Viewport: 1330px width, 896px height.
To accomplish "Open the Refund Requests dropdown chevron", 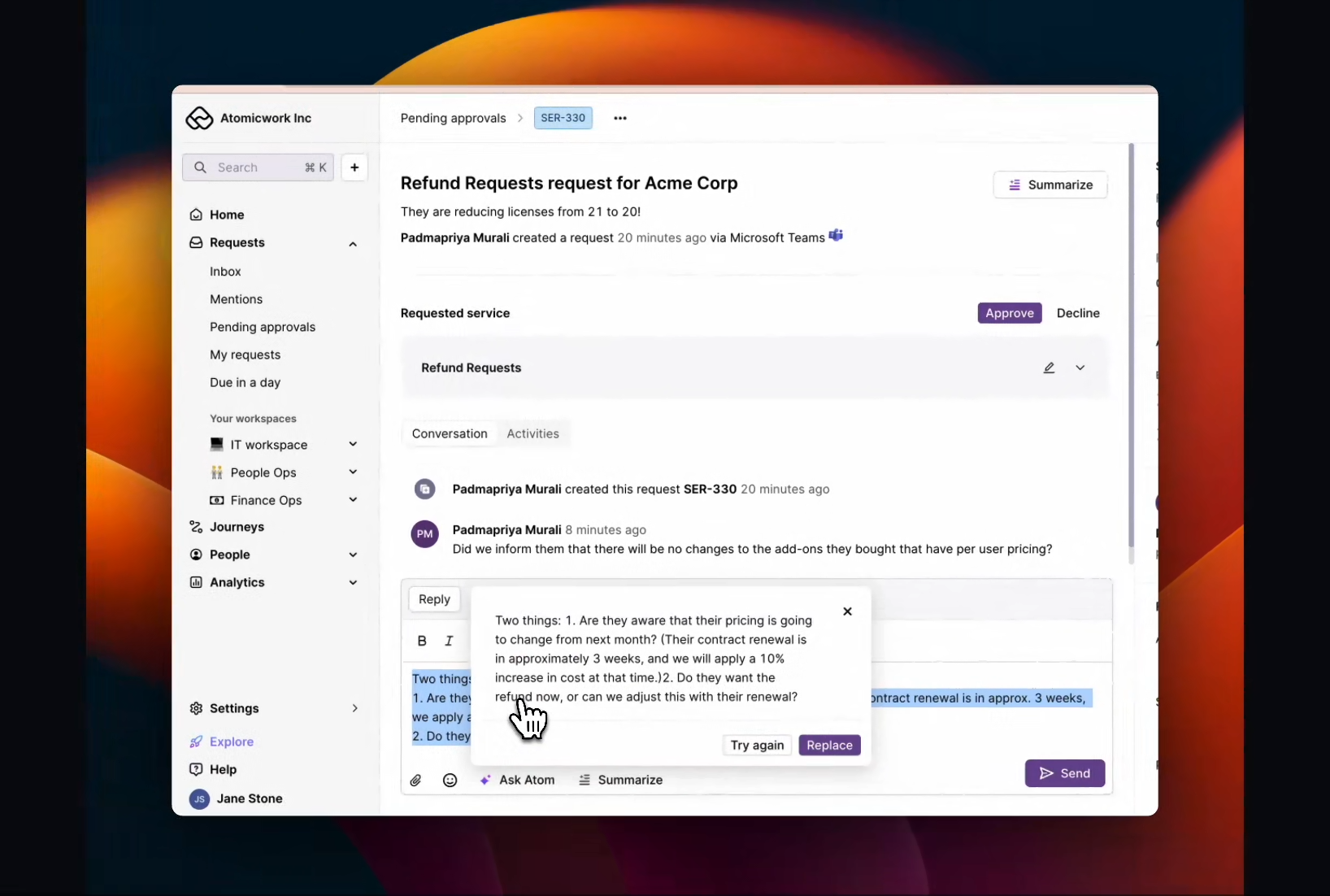I will (x=1080, y=368).
